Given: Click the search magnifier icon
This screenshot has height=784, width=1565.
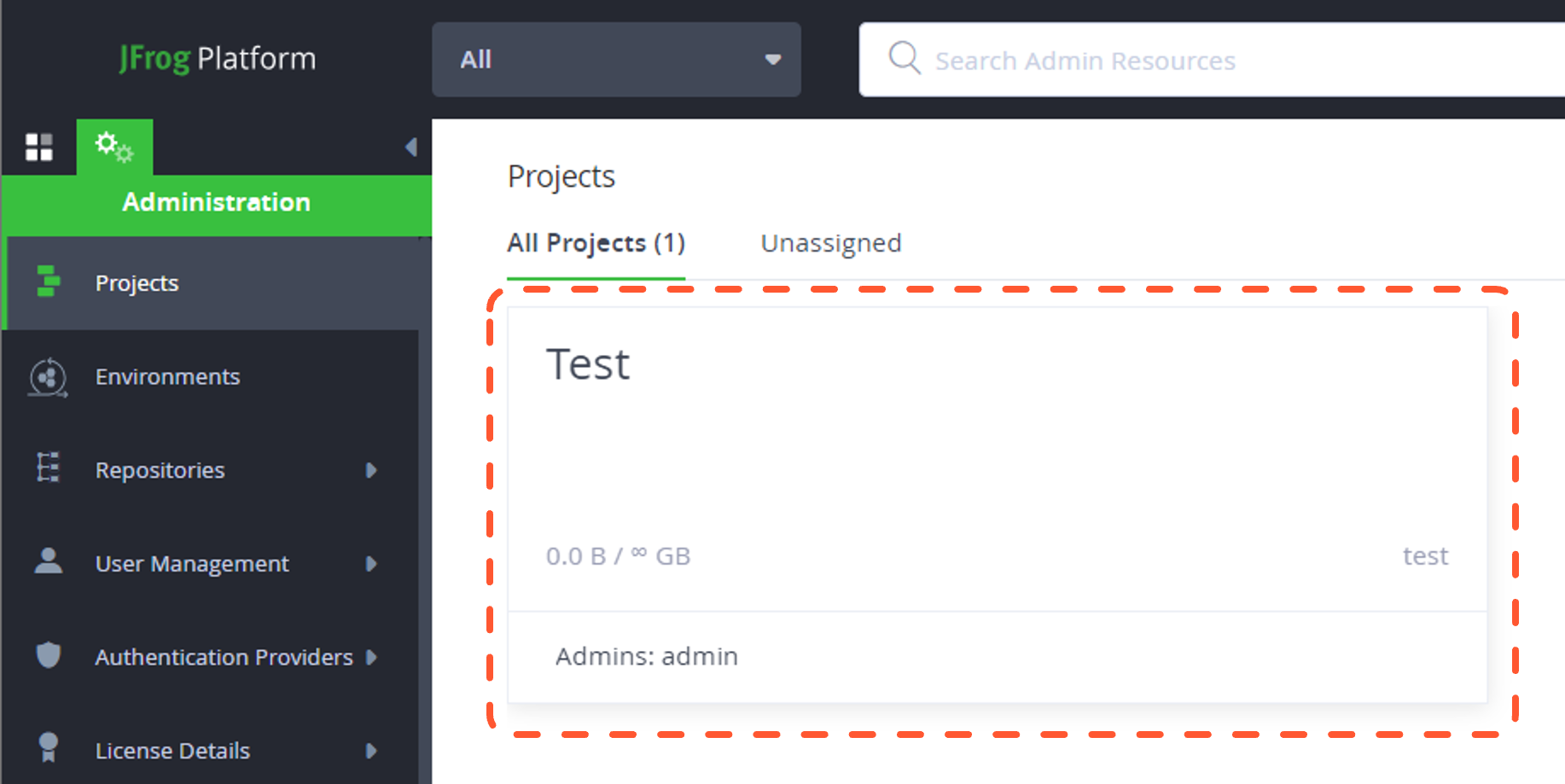Looking at the screenshot, I should click(x=905, y=59).
